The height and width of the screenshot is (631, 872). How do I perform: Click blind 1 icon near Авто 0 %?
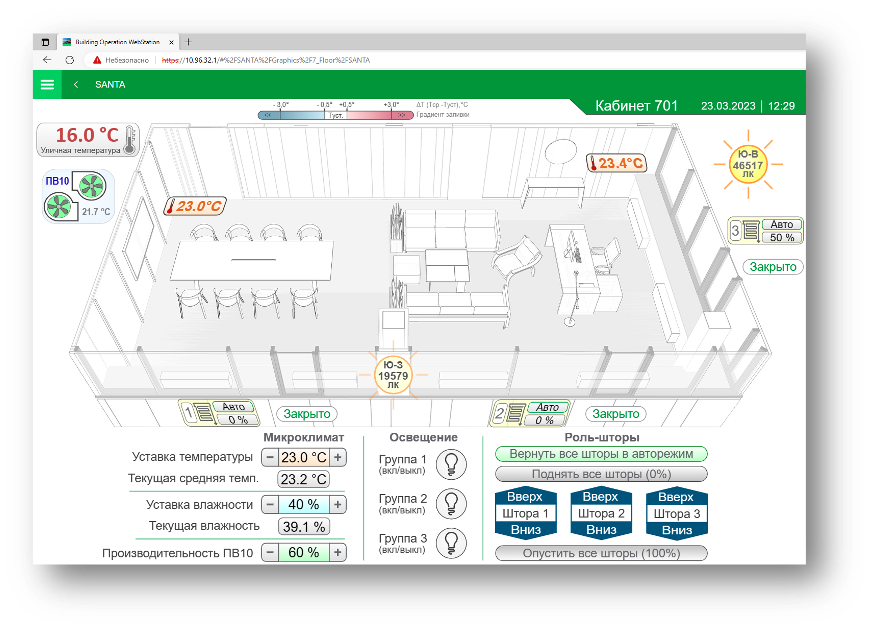click(198, 413)
